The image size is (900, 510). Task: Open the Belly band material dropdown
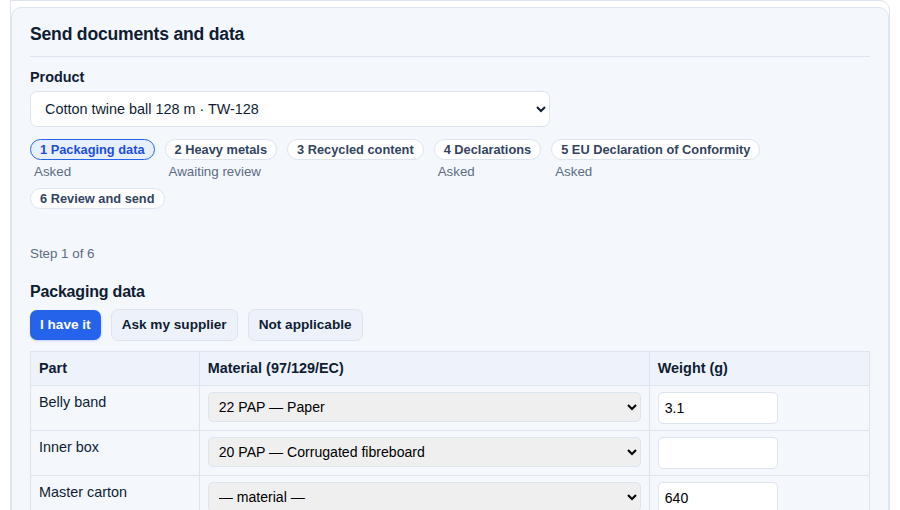point(424,407)
